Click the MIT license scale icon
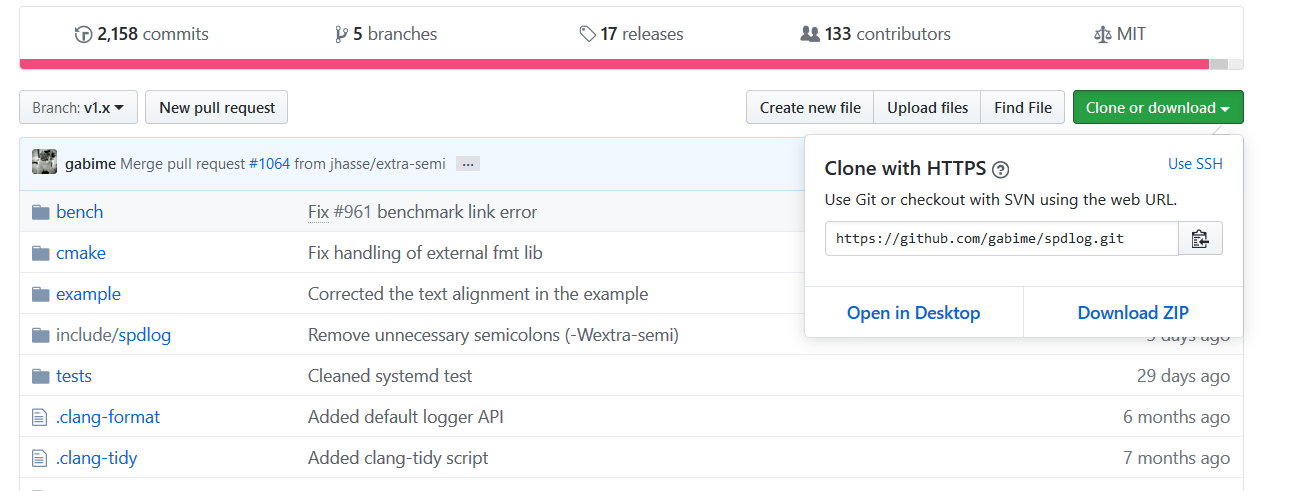The height and width of the screenshot is (491, 1299). pyautogui.click(x=1102, y=34)
